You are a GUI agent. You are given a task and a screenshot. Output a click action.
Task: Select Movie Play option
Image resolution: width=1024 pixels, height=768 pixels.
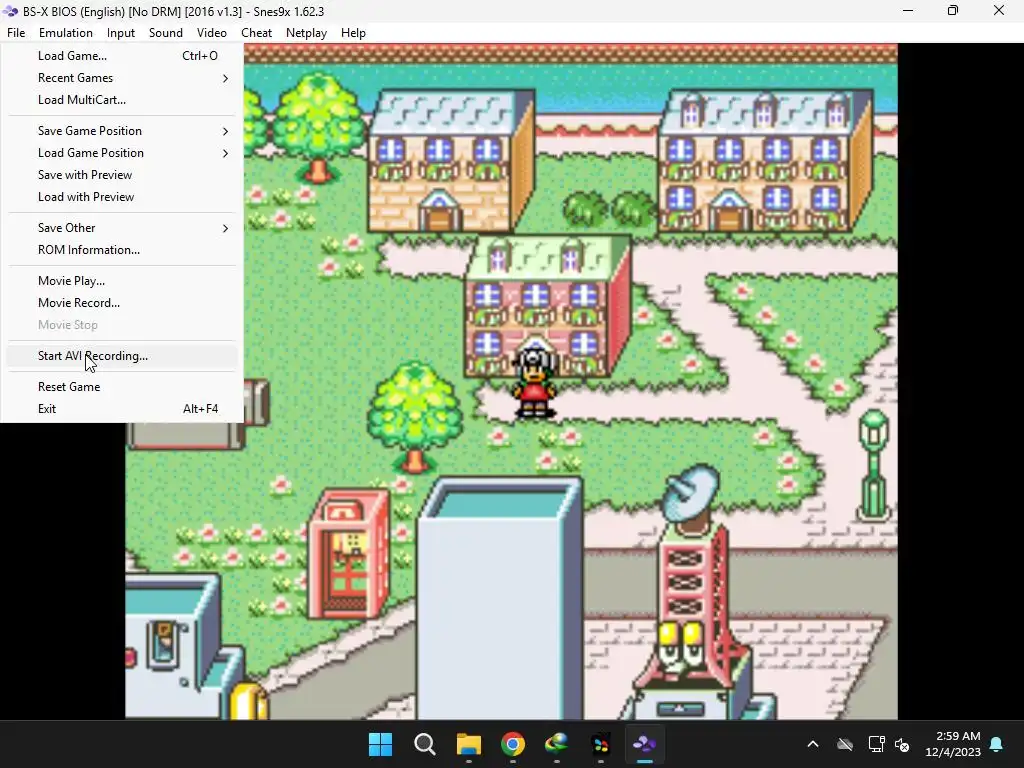pyautogui.click(x=122, y=281)
